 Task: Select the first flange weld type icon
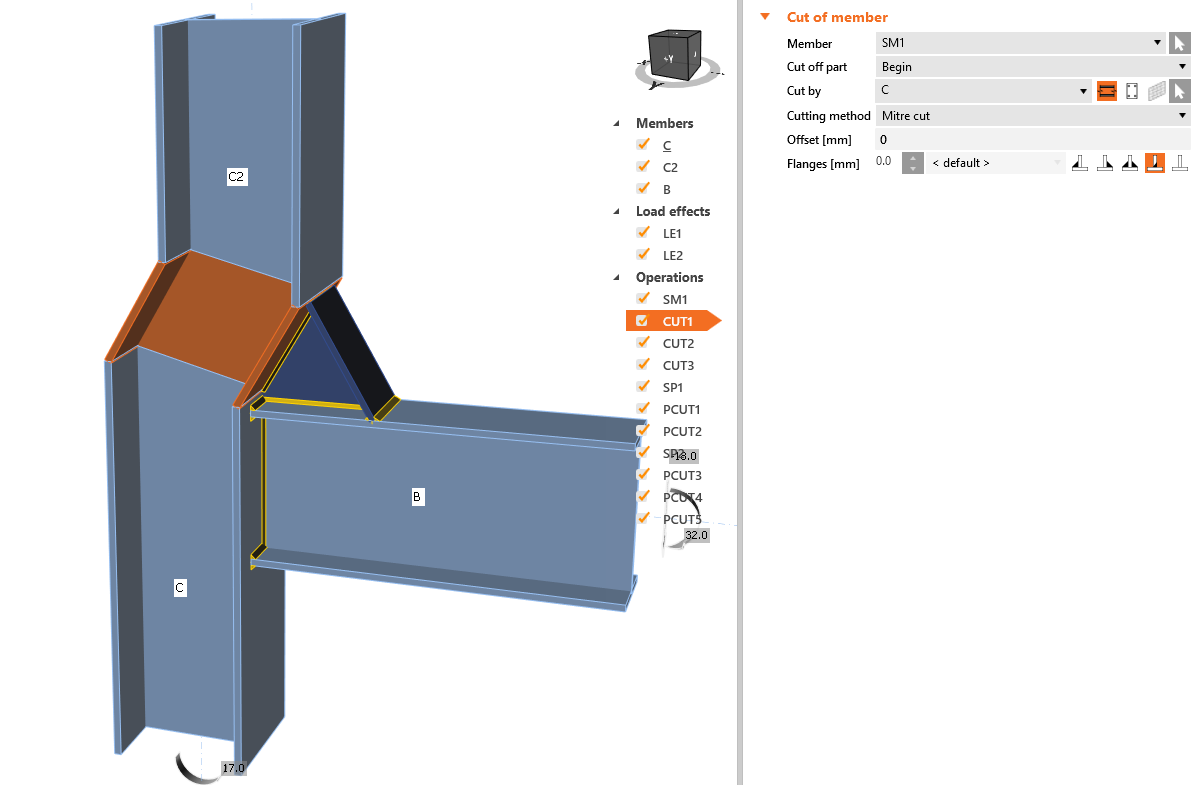click(1079, 163)
